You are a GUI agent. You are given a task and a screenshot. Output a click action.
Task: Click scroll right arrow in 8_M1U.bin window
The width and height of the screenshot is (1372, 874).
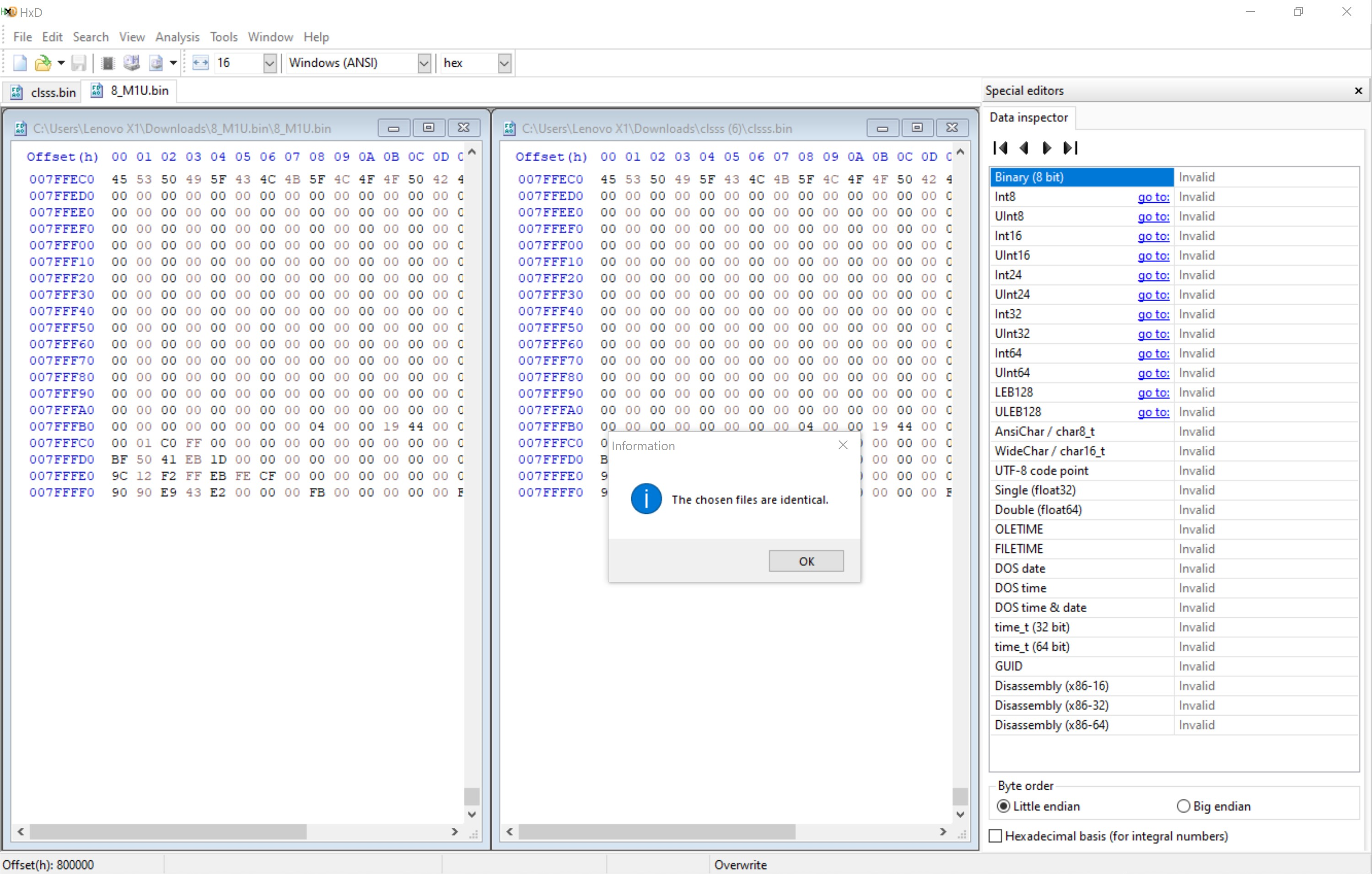point(455,831)
